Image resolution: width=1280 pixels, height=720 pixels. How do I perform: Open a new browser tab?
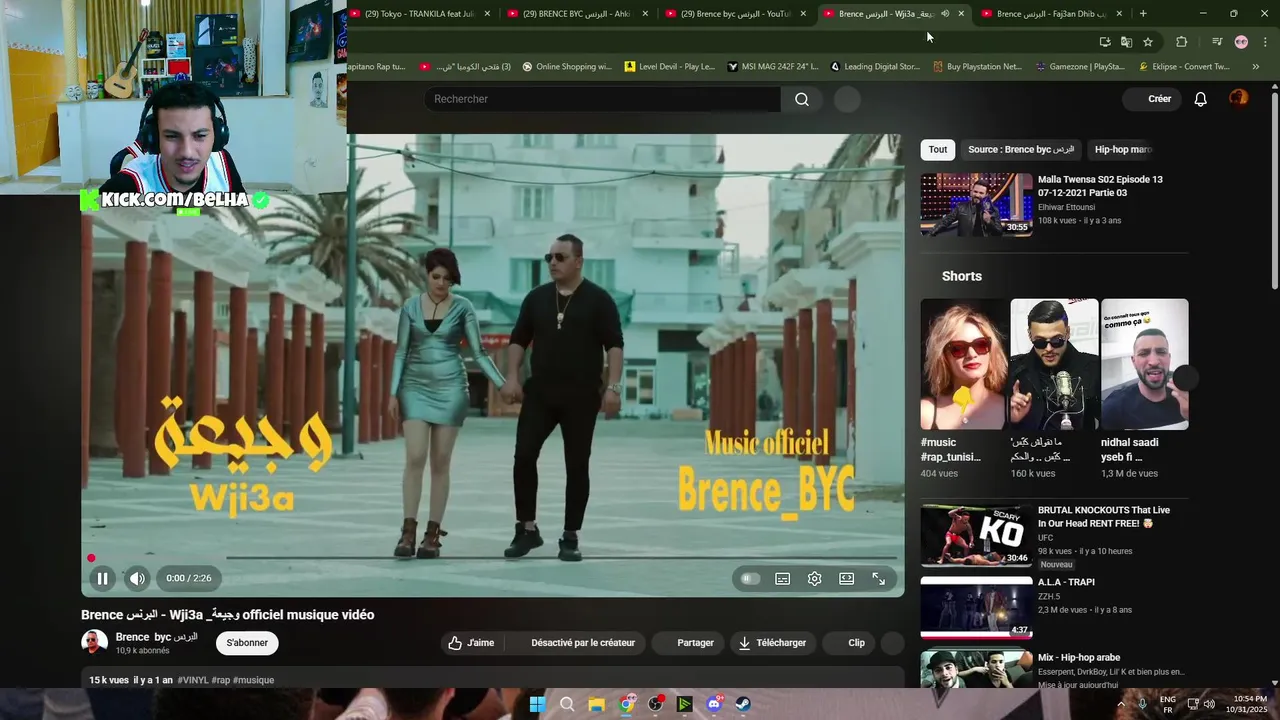tap(1143, 14)
